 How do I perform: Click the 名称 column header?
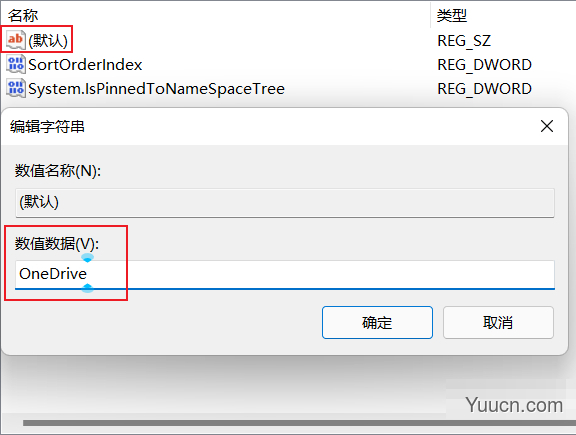23,15
